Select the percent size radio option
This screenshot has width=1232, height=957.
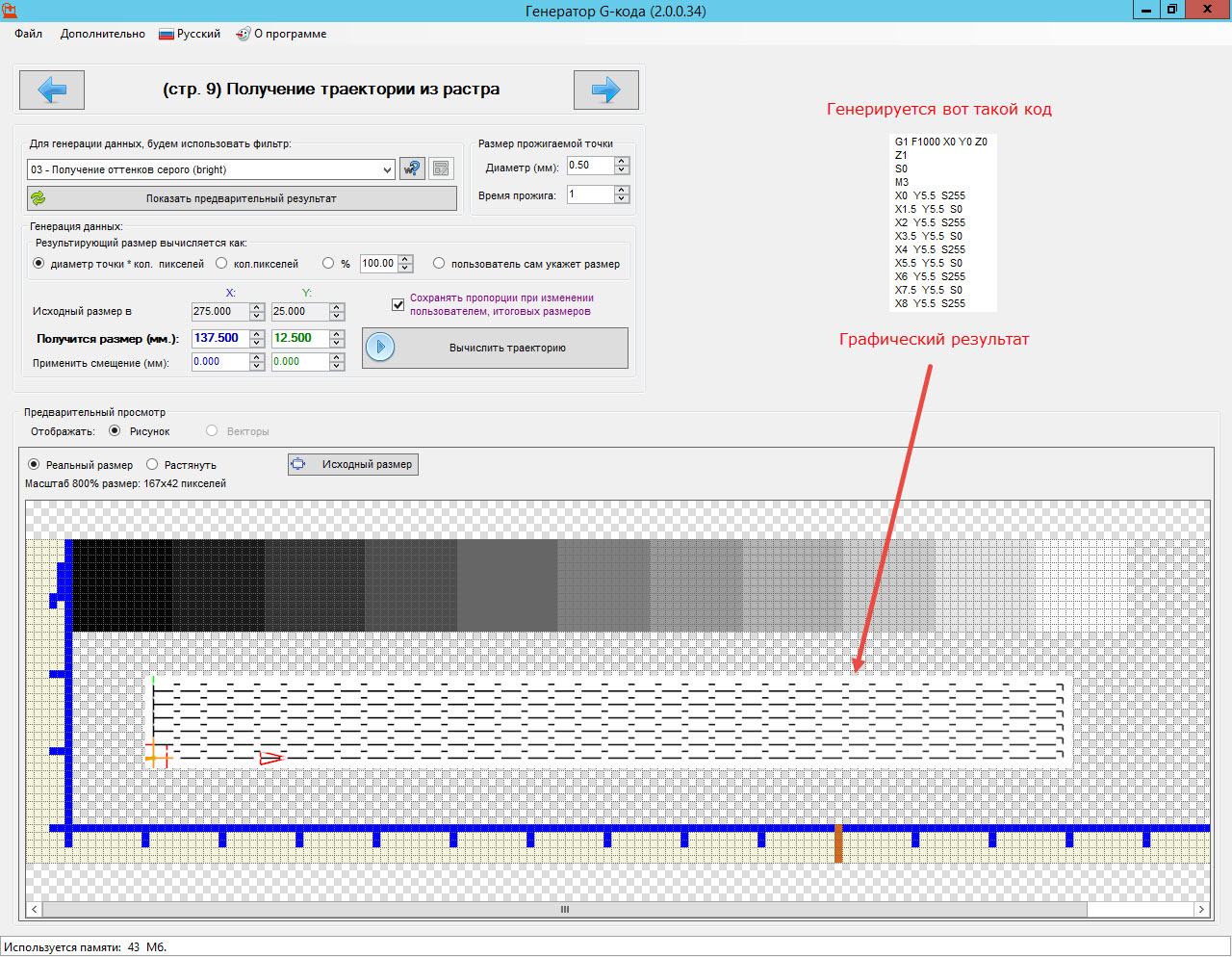pyautogui.click(x=328, y=263)
